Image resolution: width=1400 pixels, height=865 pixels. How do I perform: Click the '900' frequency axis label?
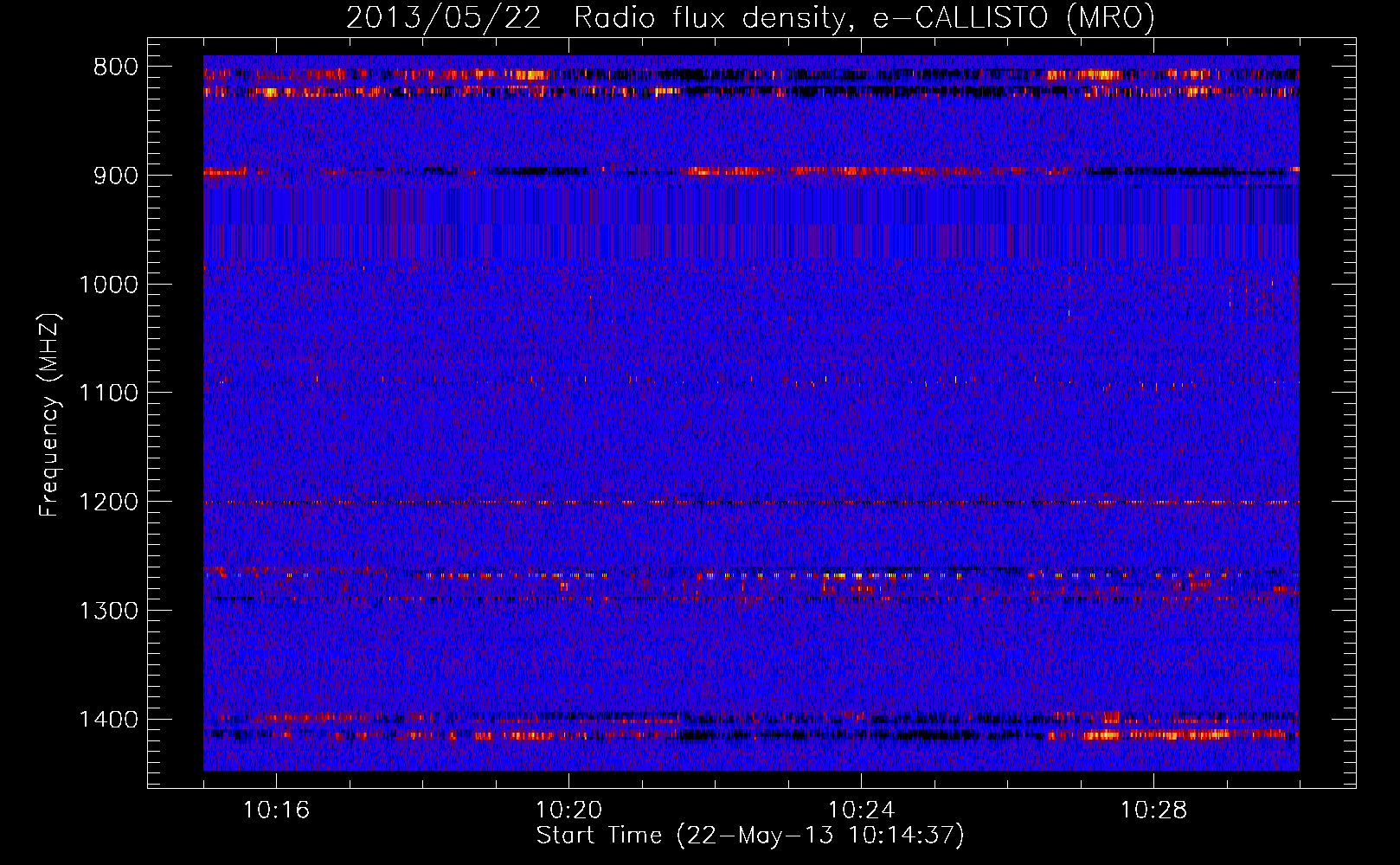(116, 176)
